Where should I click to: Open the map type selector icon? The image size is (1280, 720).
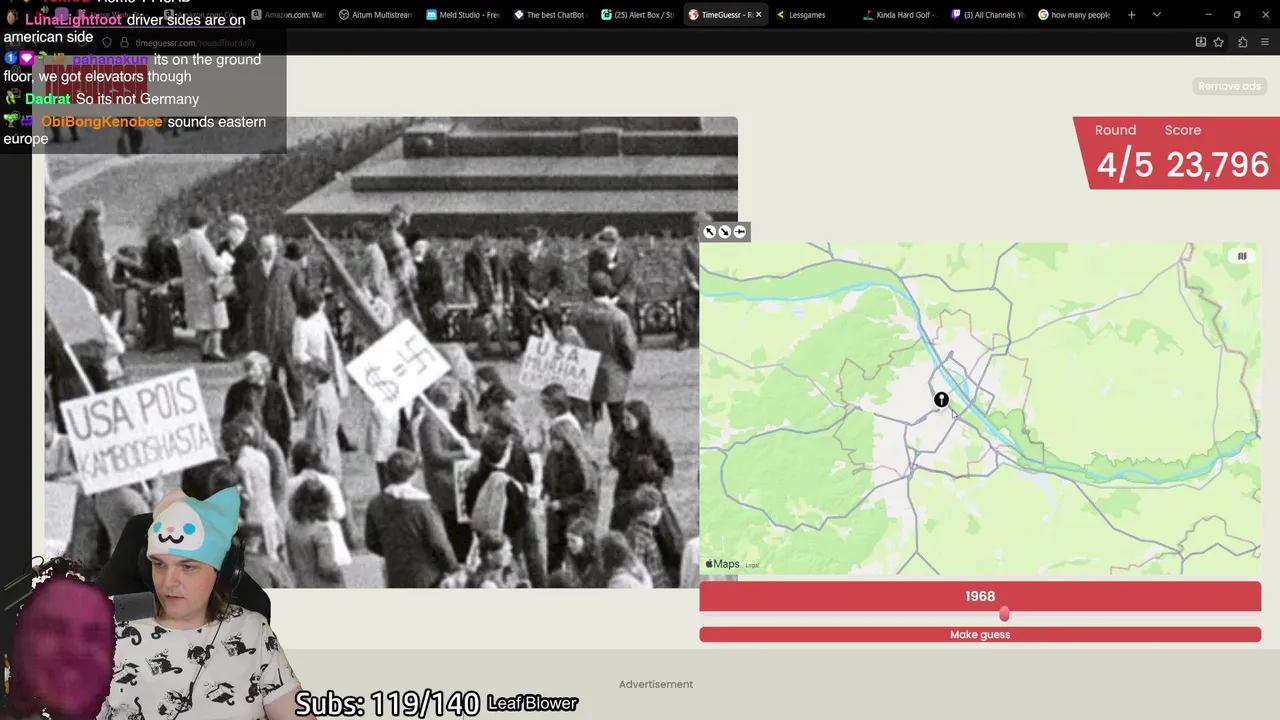pyautogui.click(x=1242, y=256)
